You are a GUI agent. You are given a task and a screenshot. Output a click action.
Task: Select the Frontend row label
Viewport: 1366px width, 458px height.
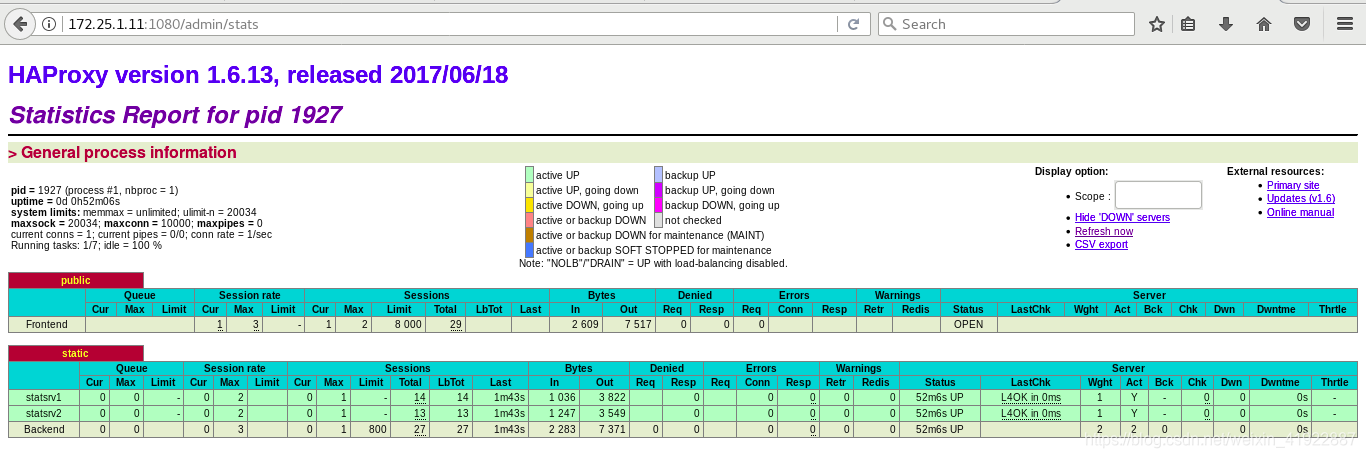tap(47, 324)
